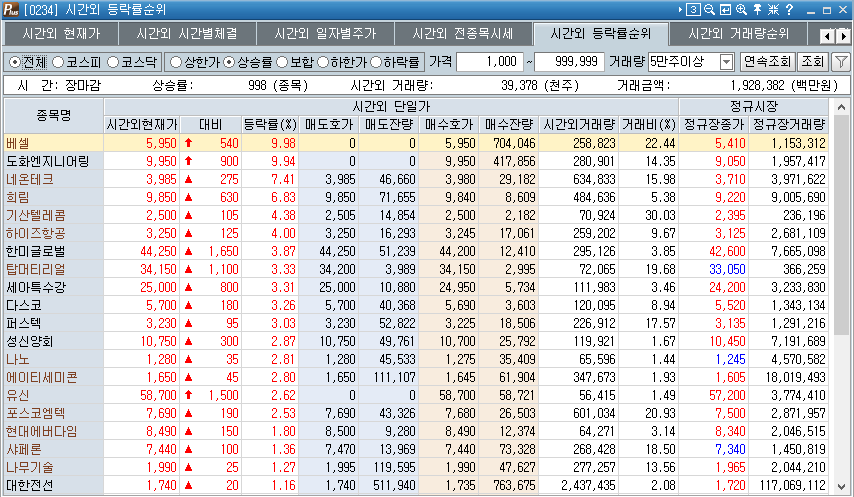Select the 다스코 stock name
Image resolution: width=854 pixels, height=497 pixels.
(x=23, y=305)
